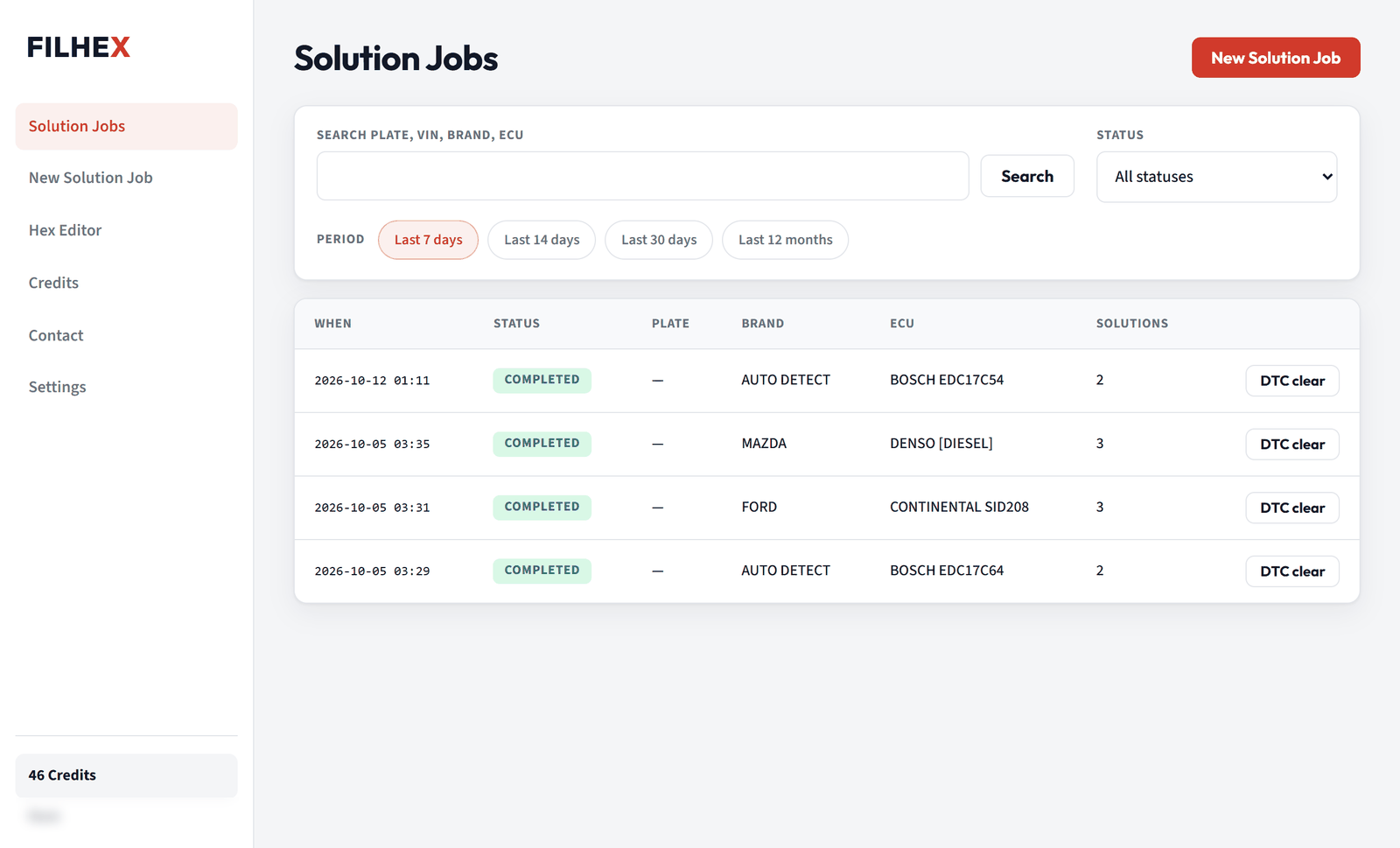Focus the plate, VIN, brand search field
Viewport: 1400px width, 848px height.
coord(642,176)
